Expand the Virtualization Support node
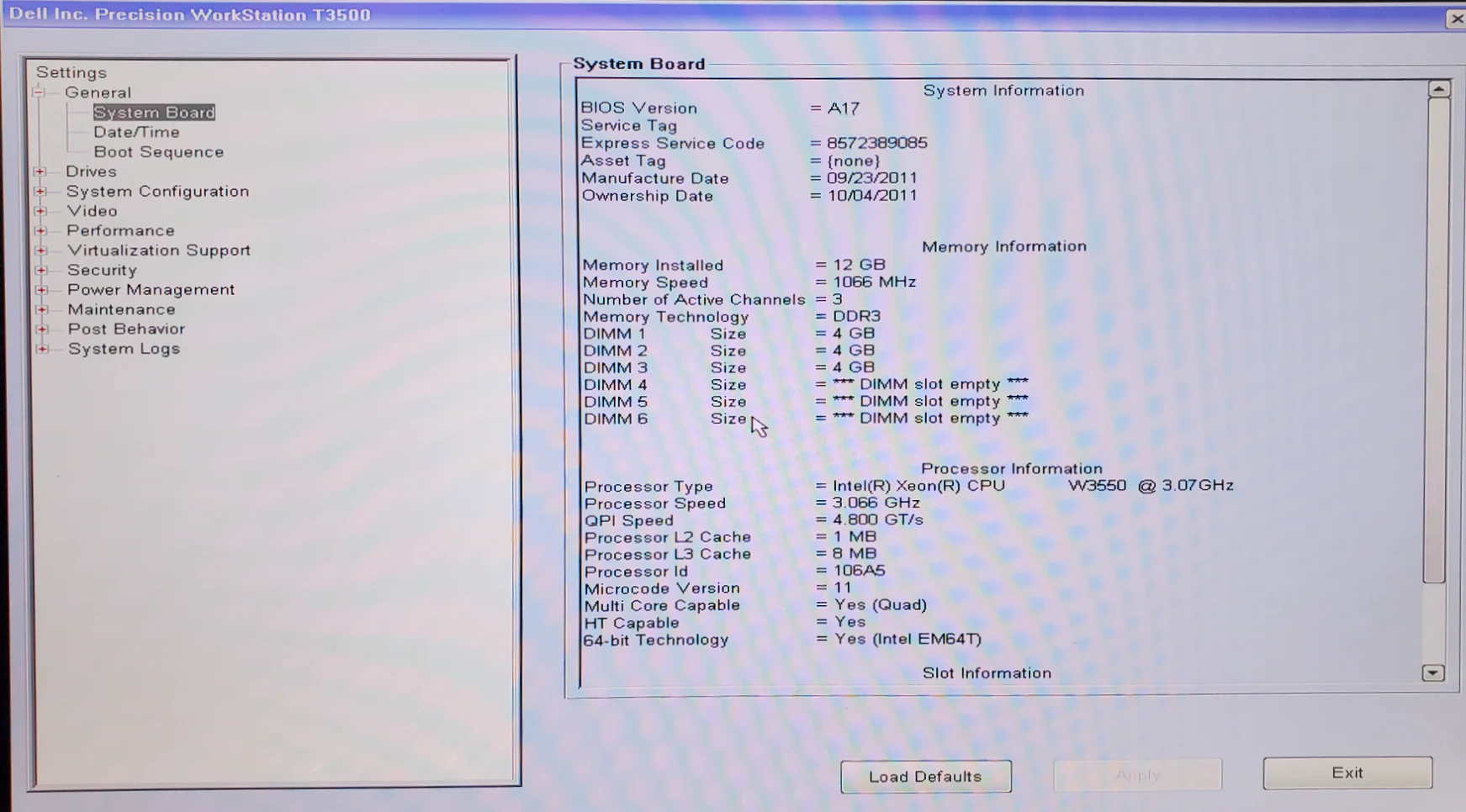The width and height of the screenshot is (1466, 812). pyautogui.click(x=40, y=250)
